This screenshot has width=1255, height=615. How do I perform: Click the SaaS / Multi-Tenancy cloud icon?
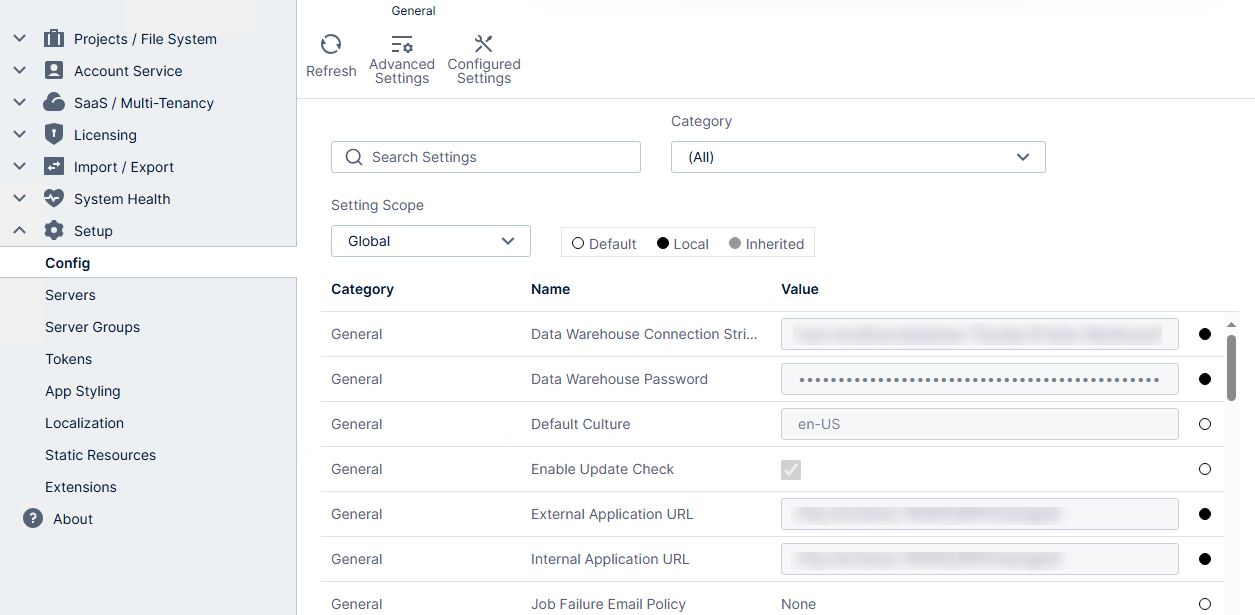(x=54, y=102)
